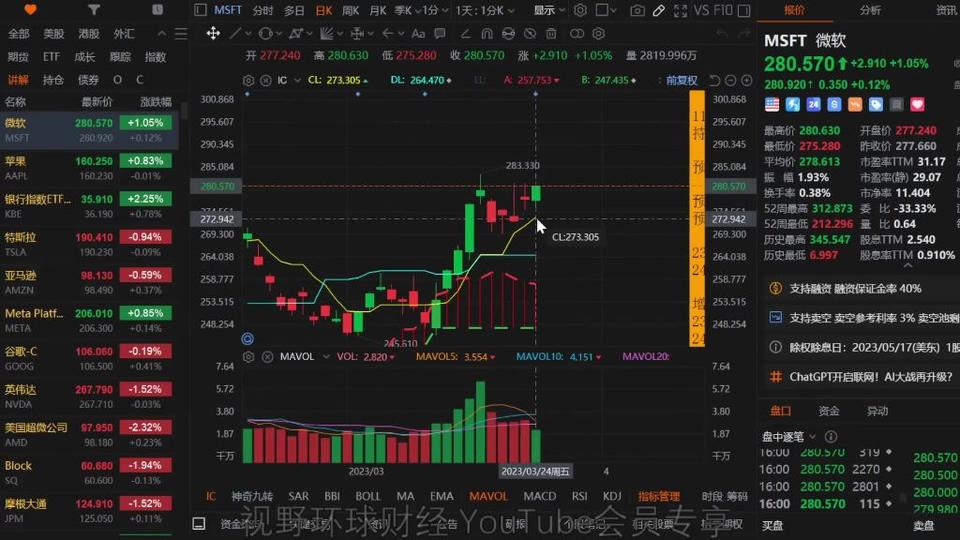
Task: Click the hide drawings eye-slash icon
Action: (530, 34)
